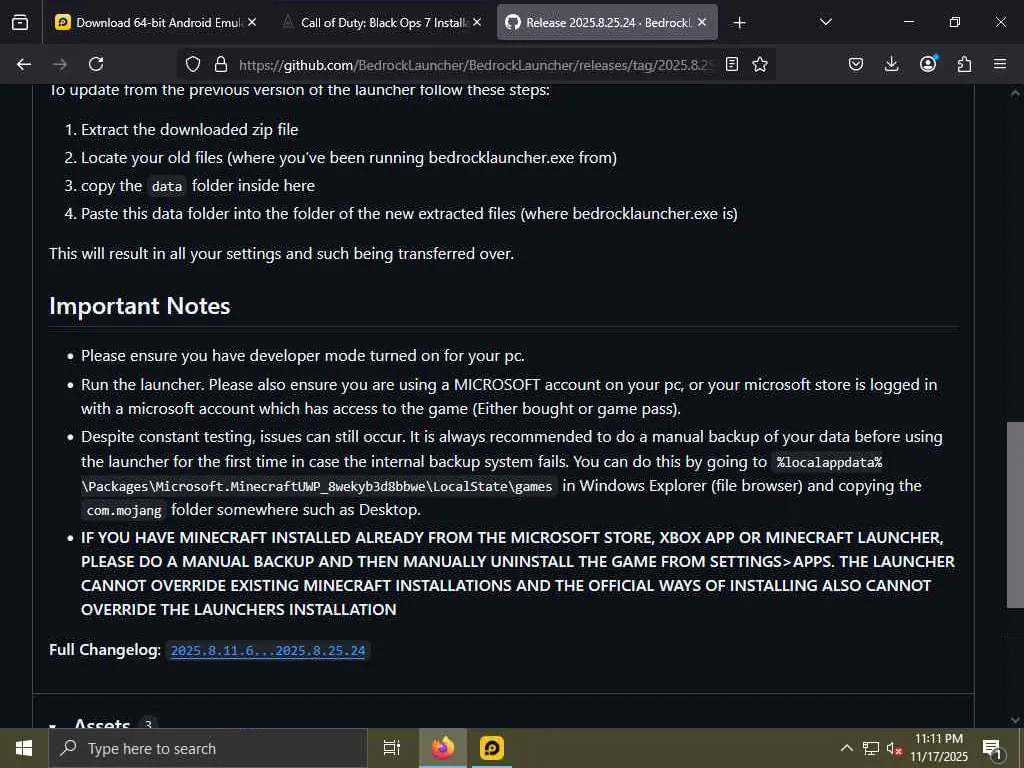
Task: Click the github.com address bar
Action: click(x=477, y=65)
